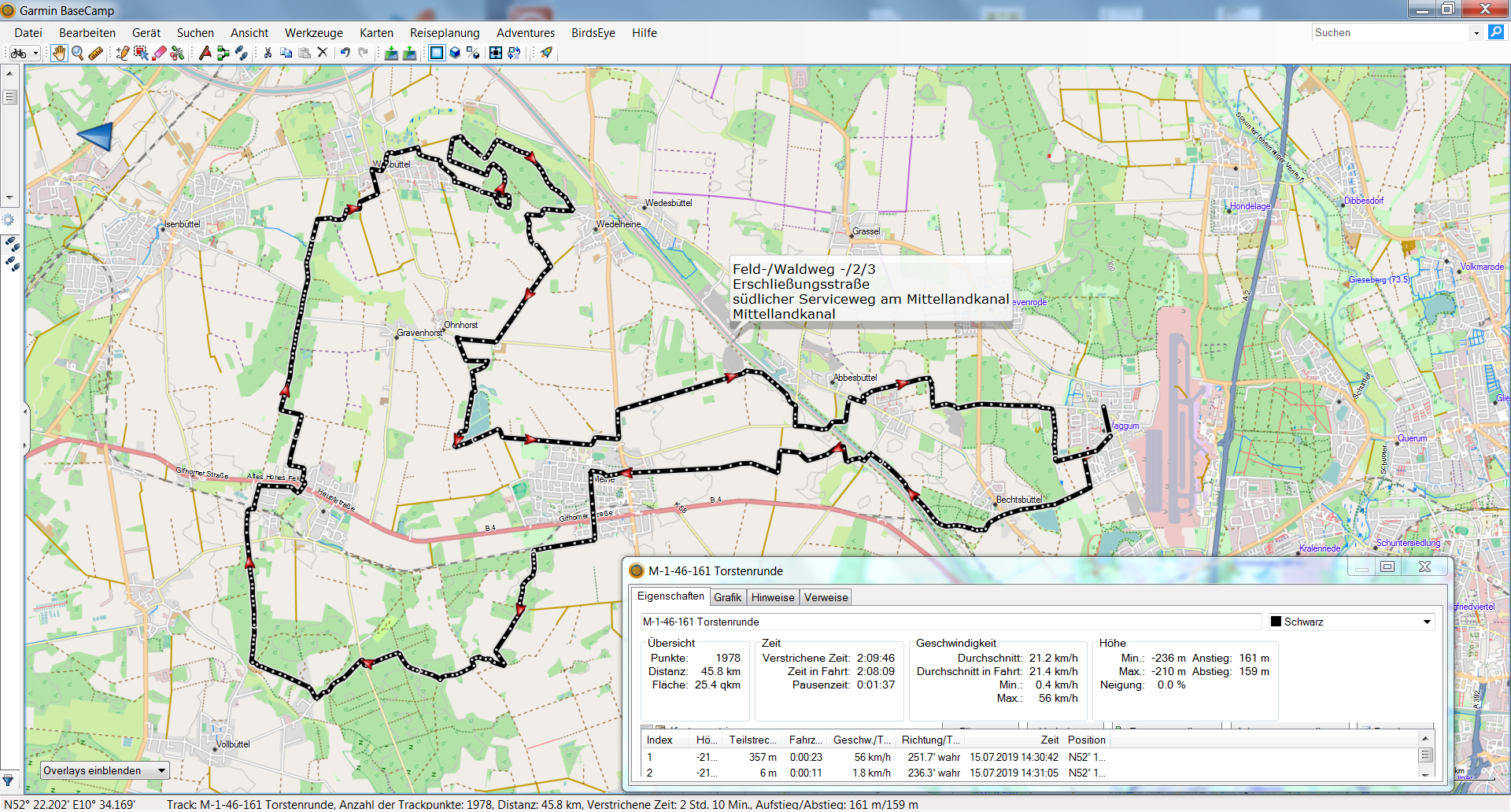Open the Adventures menu
The width and height of the screenshot is (1511, 812).
click(x=526, y=33)
